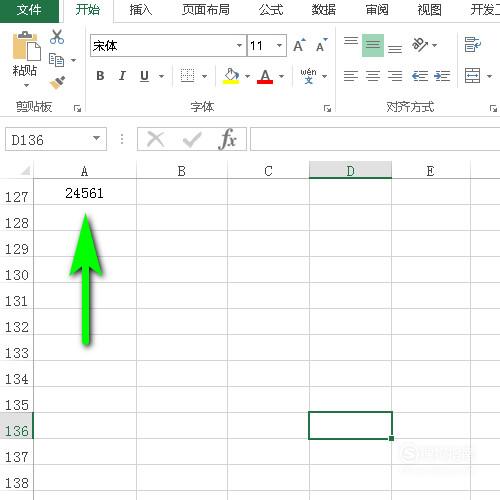Select column A header
The height and width of the screenshot is (500, 500).
85,171
